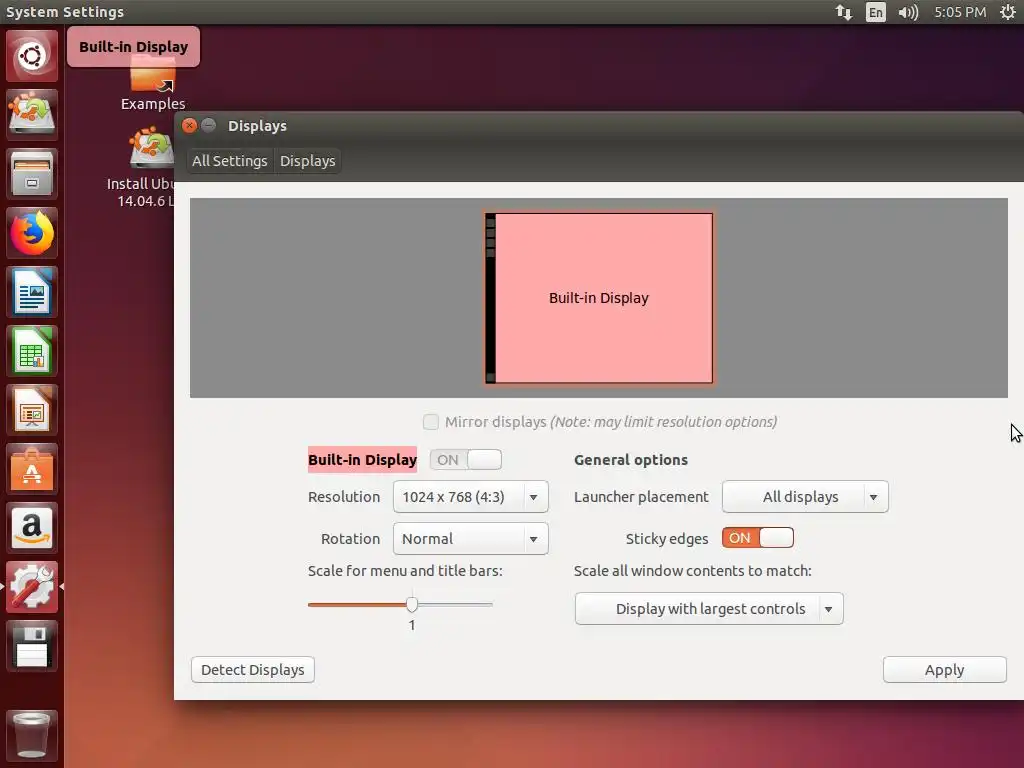Screen dimensions: 1024x768
Task: Open the Files manager in launcher
Action: [31, 174]
